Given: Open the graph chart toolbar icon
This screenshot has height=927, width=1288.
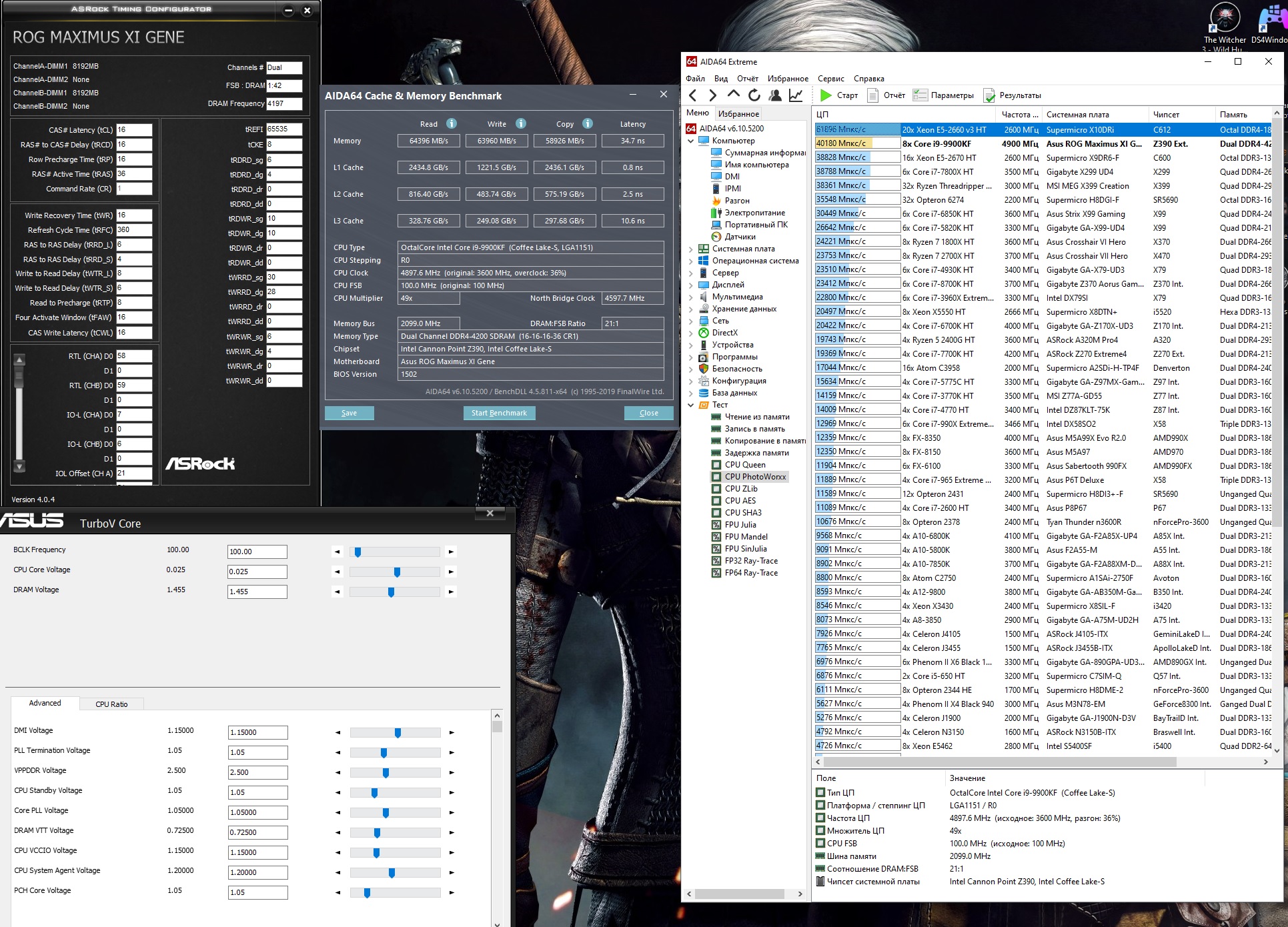Looking at the screenshot, I should coord(796,95).
